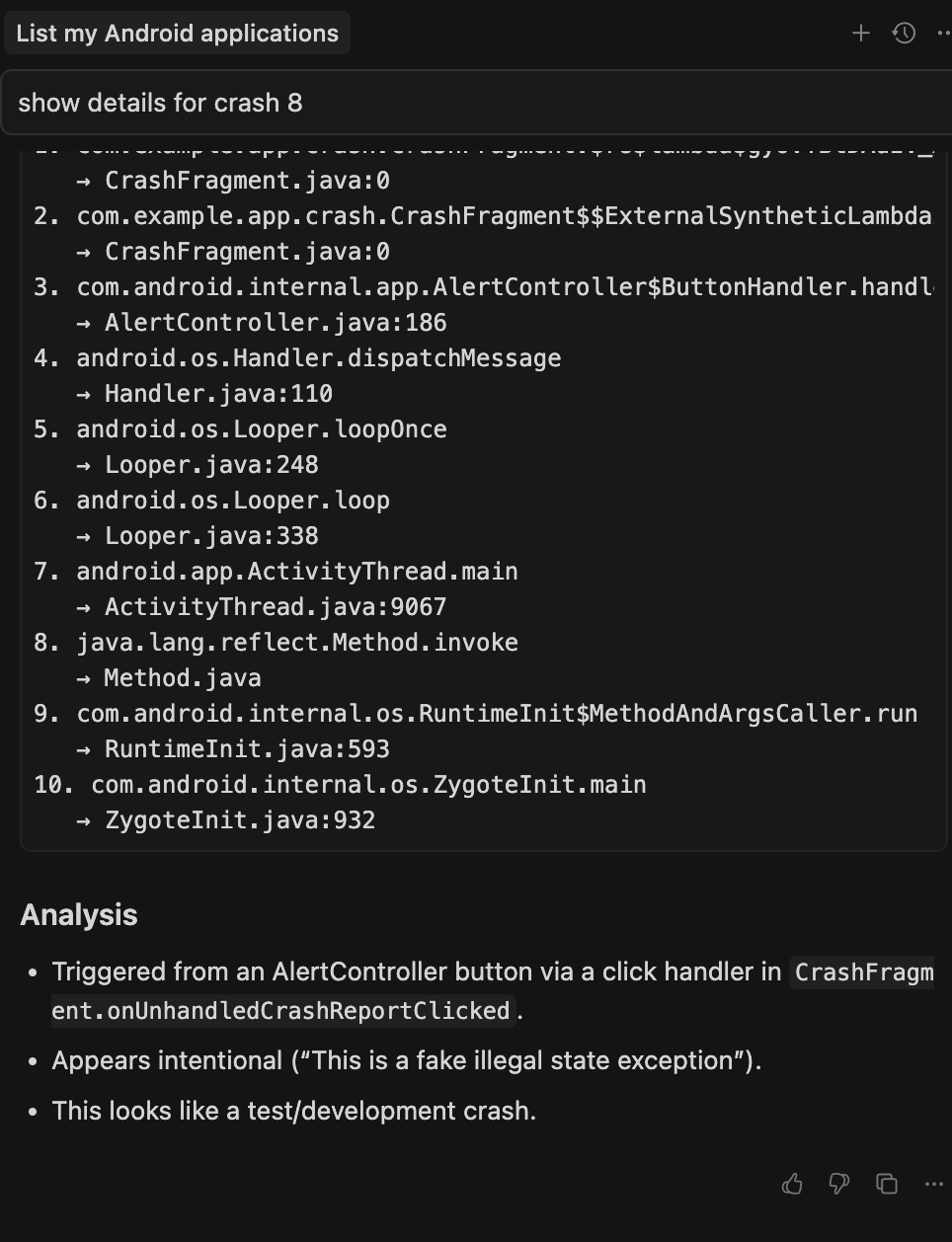This screenshot has height=1242, width=952.
Task: Click inside the stack trace code block
Action: pyautogui.click(x=474, y=464)
